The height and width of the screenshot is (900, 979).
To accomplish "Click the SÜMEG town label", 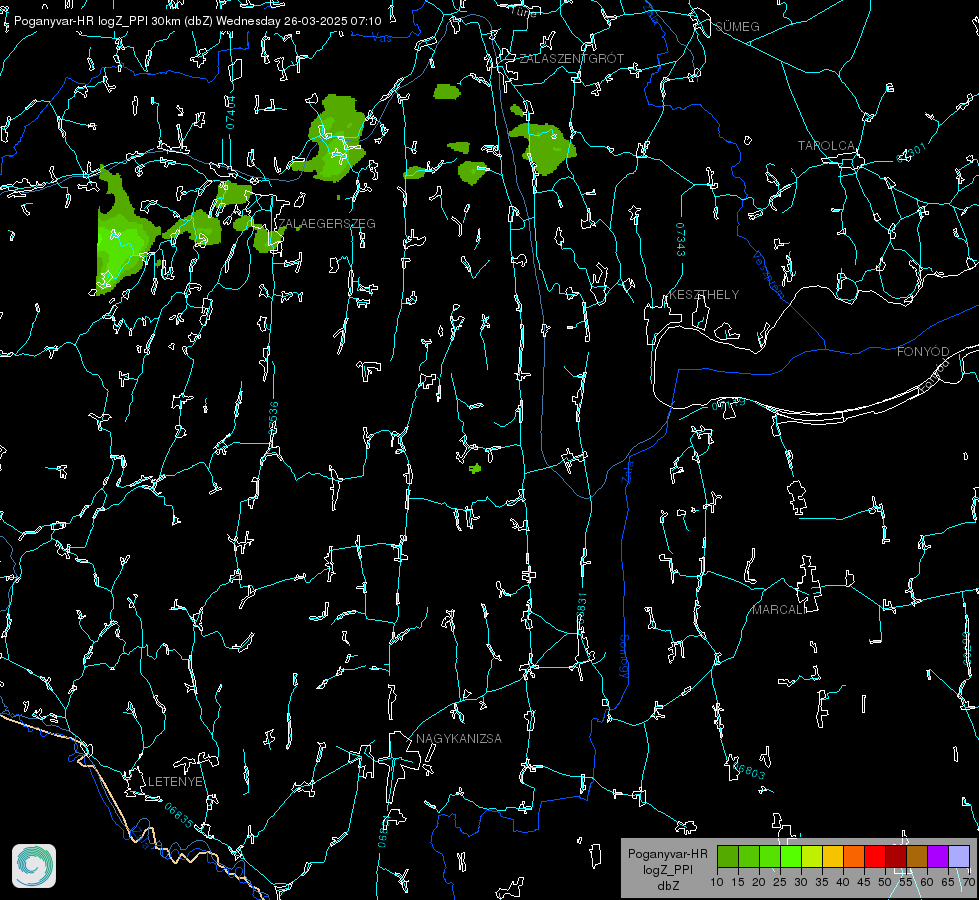I will click(737, 27).
